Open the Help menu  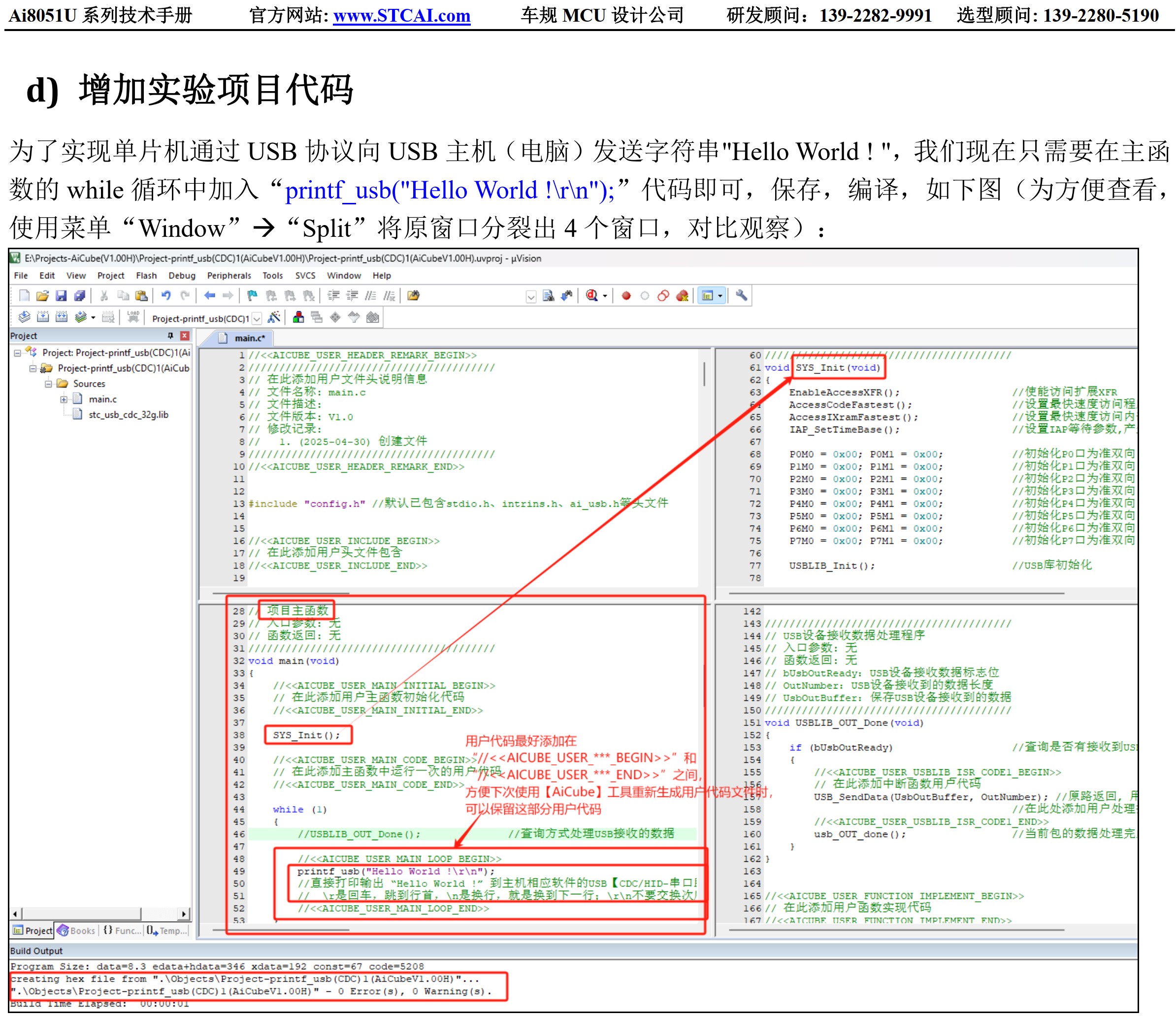(x=382, y=276)
